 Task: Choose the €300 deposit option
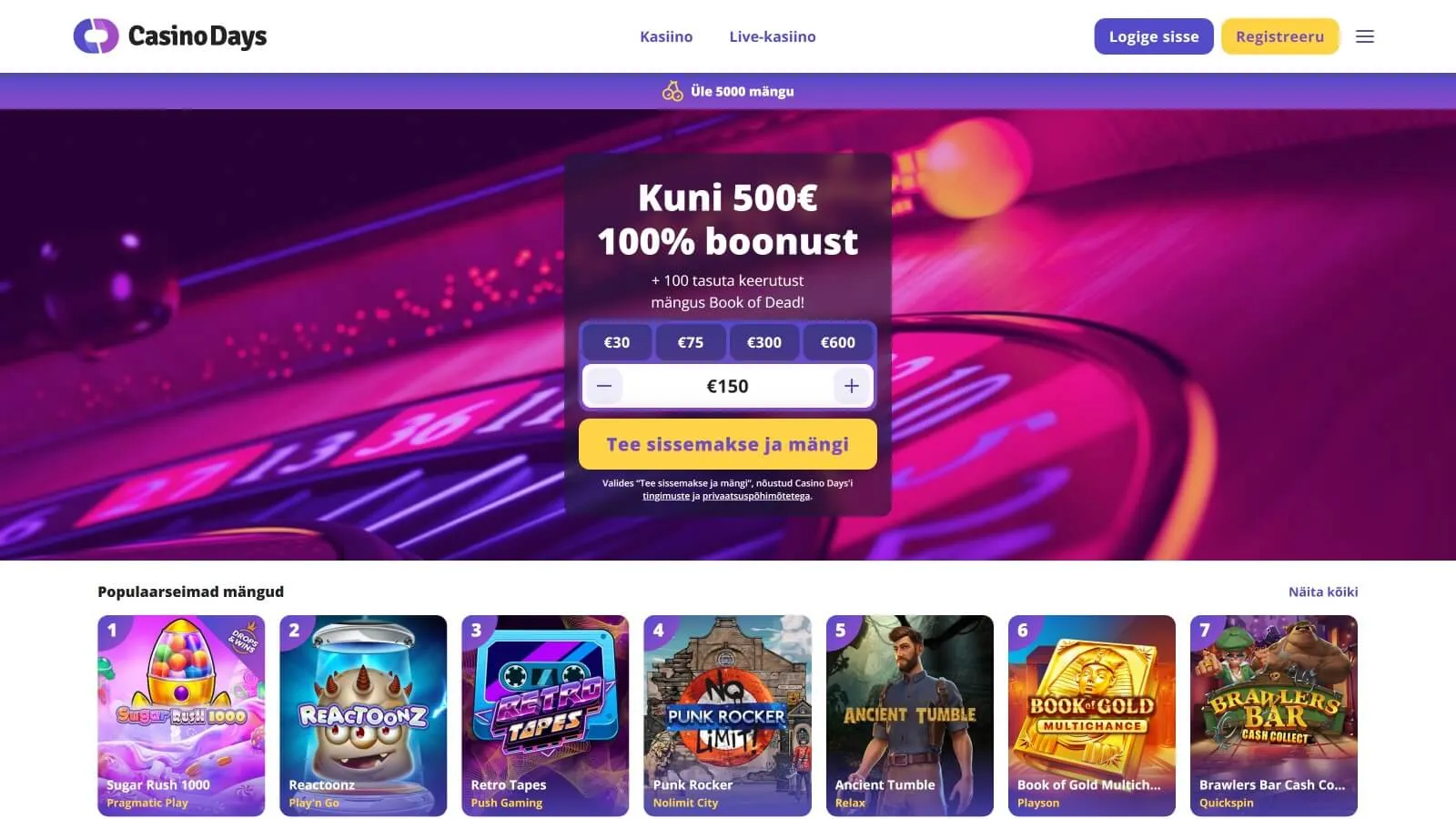[764, 342]
